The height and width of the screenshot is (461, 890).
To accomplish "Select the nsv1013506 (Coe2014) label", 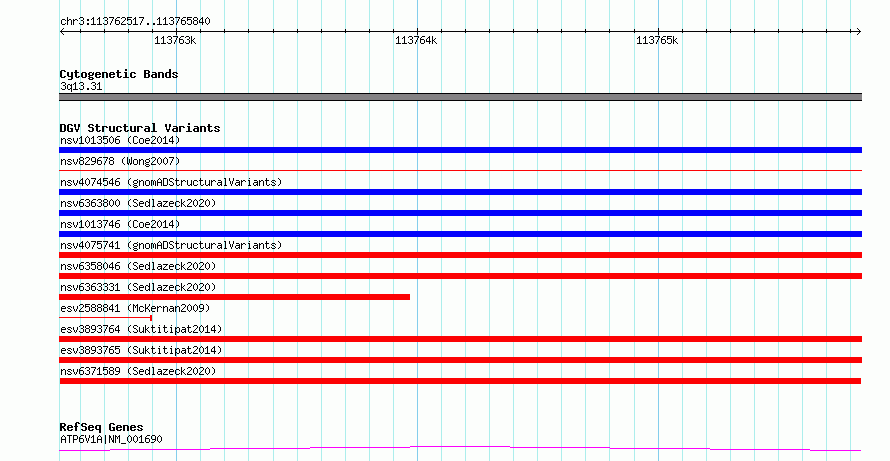I will (x=120, y=140).
